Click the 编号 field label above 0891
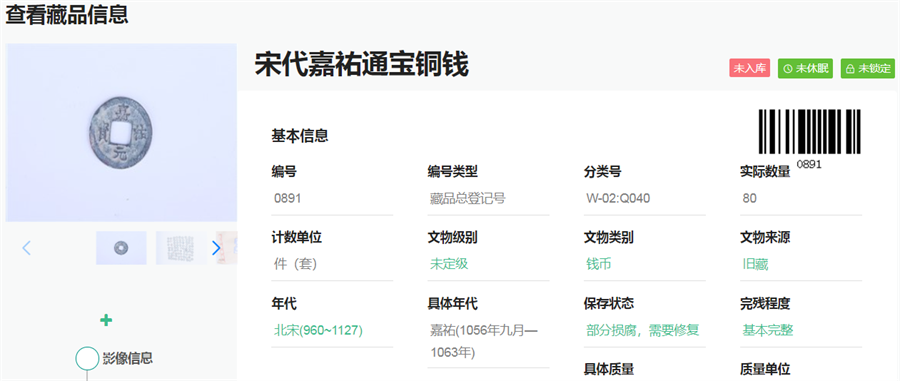The image size is (900, 381). pos(284,171)
